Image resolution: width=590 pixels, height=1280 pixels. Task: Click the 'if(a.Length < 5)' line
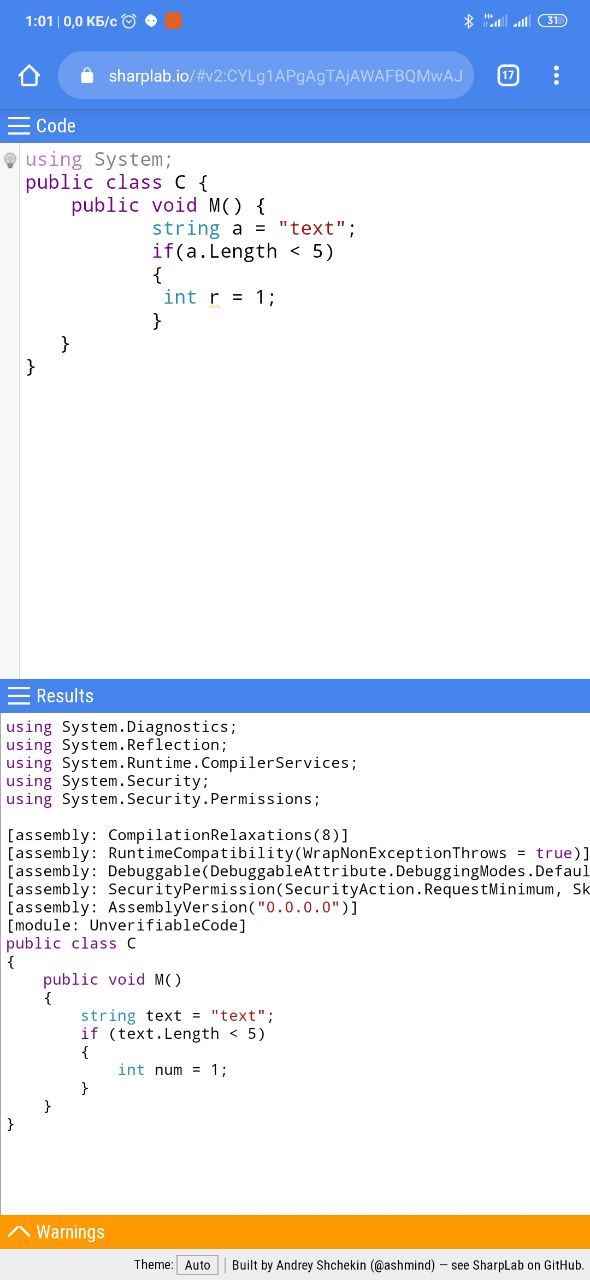pyautogui.click(x=243, y=251)
